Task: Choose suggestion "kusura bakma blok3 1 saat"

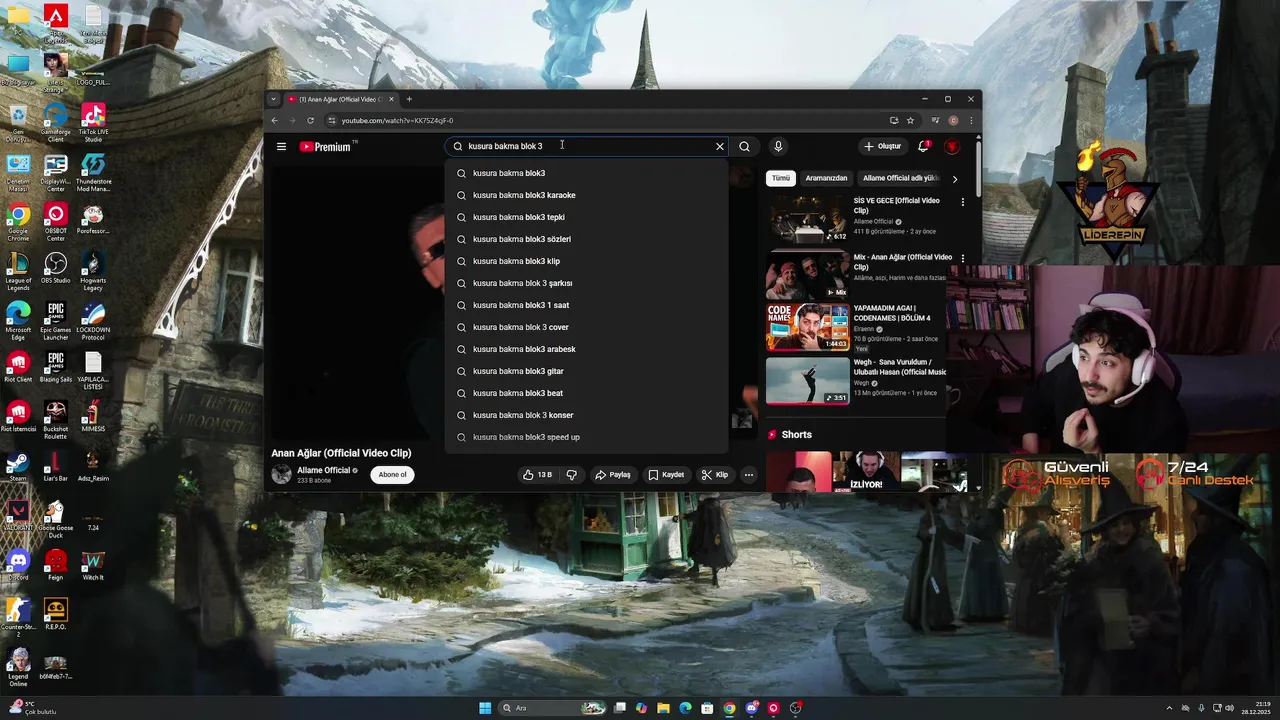Action: 587,305
